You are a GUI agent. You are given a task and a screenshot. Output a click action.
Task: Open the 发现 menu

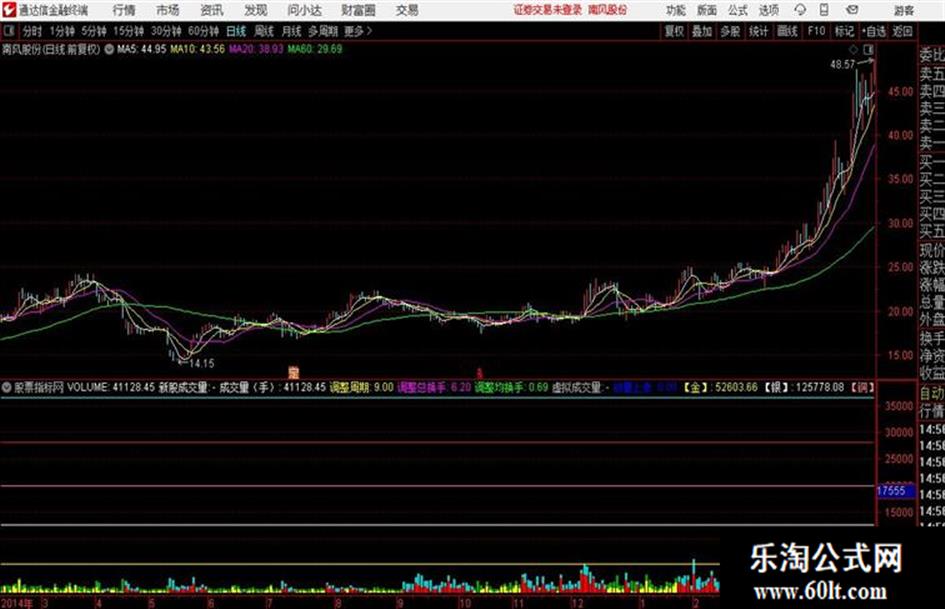[x=256, y=10]
